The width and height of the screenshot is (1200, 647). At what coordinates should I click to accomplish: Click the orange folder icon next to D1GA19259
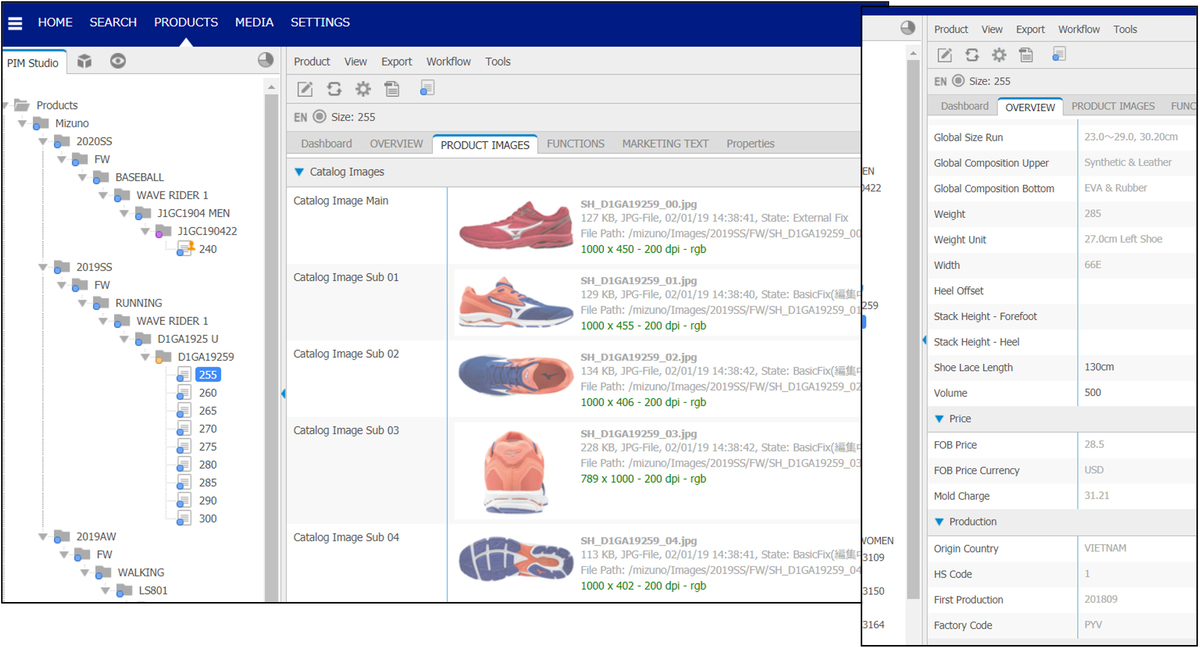[x=165, y=357]
